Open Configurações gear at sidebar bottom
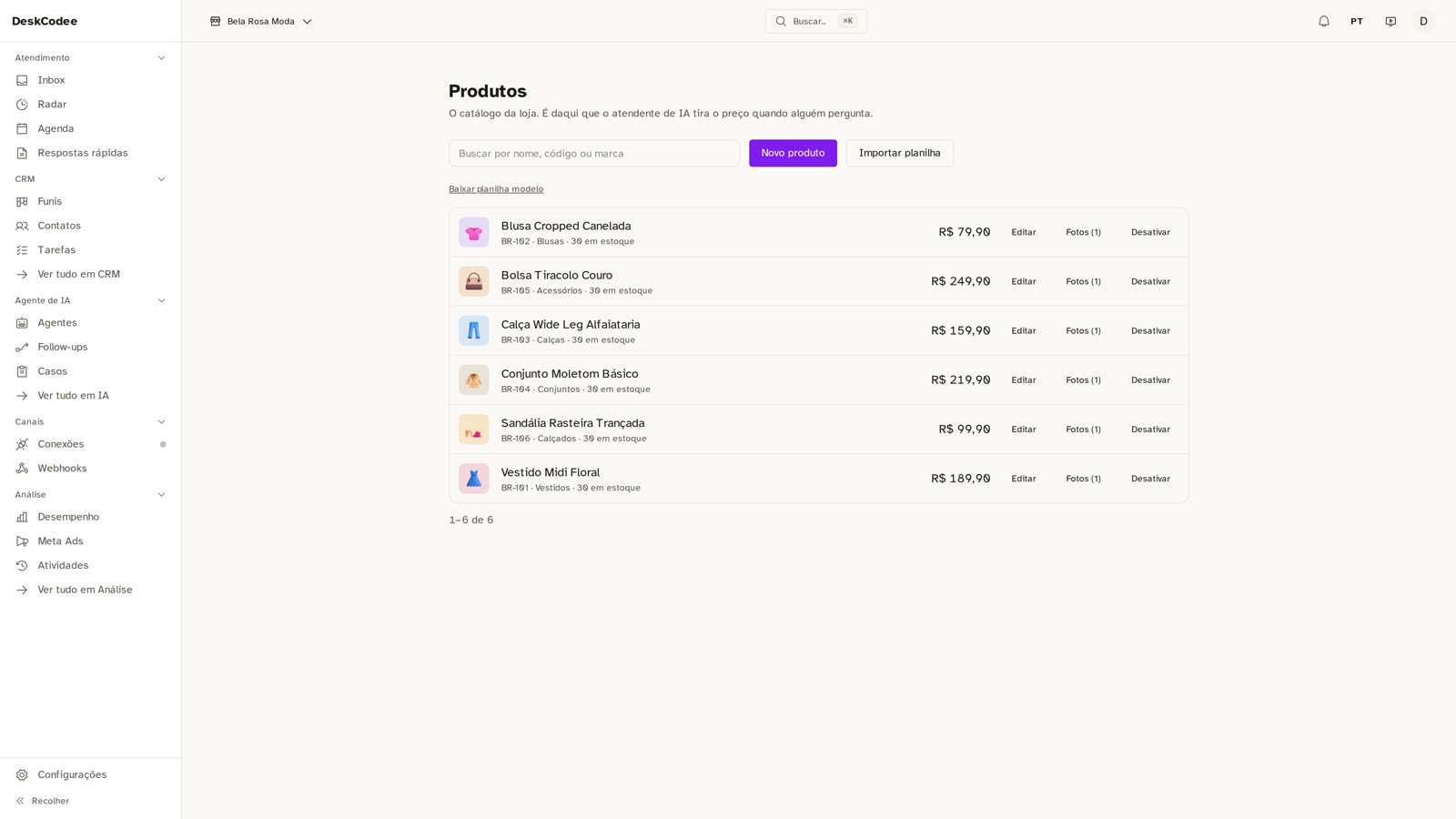 (22, 774)
